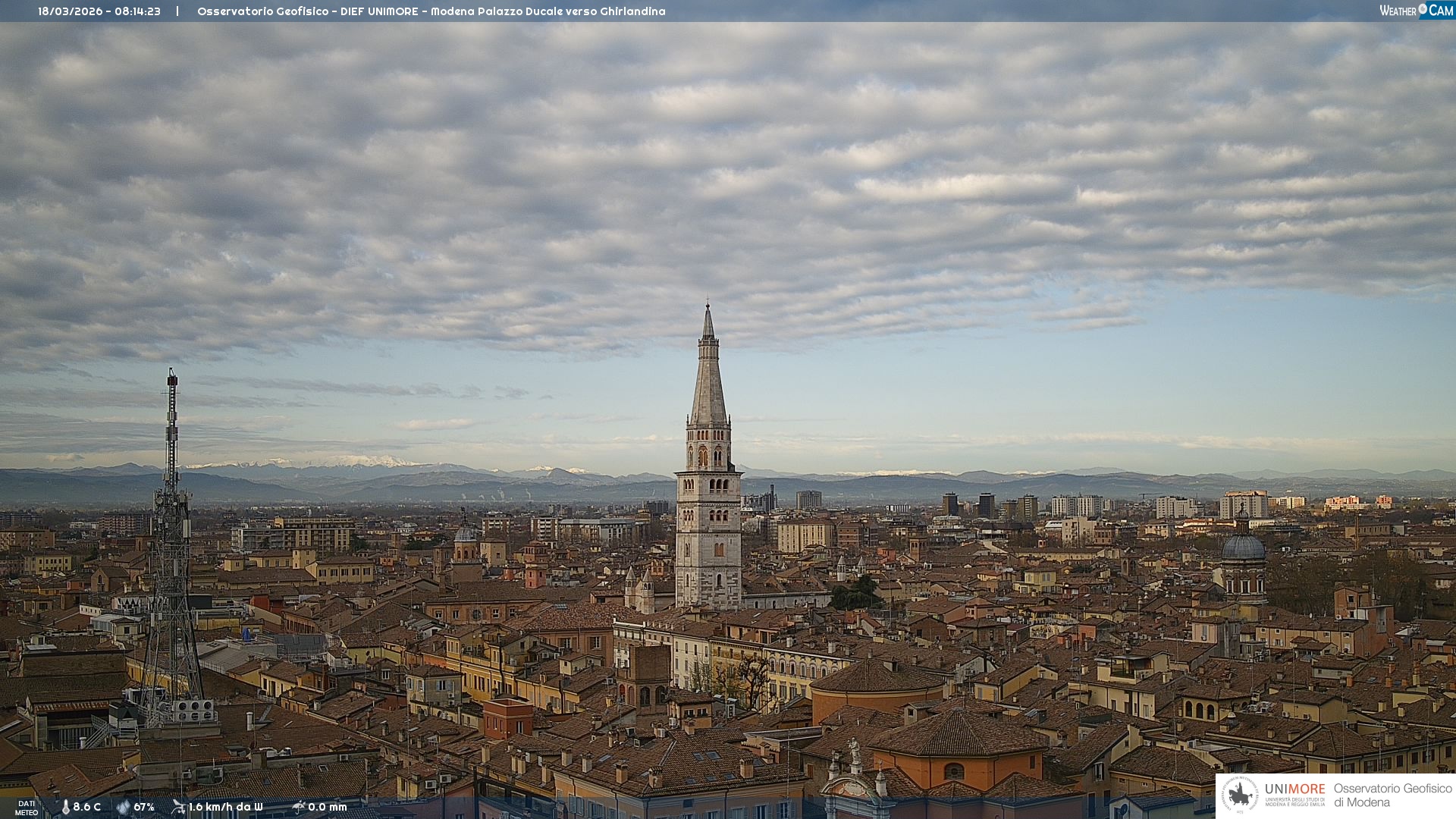Click the grey church dome on right
Image resolution: width=1456 pixels, height=819 pixels.
1243,548
